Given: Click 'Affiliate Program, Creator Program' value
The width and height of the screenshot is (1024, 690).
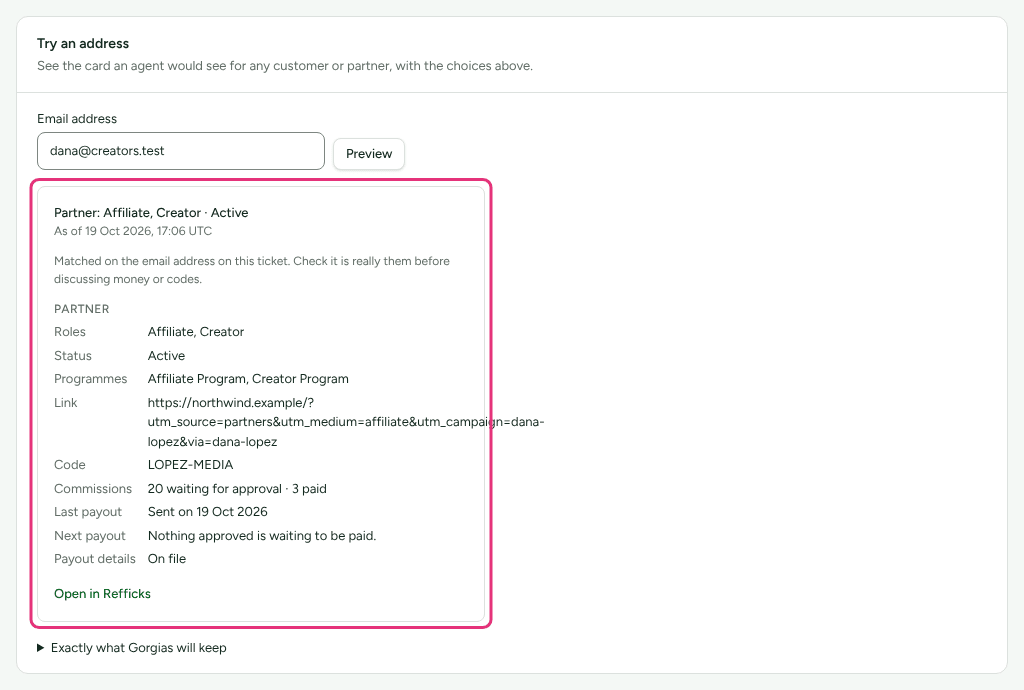Looking at the screenshot, I should click(x=248, y=379).
